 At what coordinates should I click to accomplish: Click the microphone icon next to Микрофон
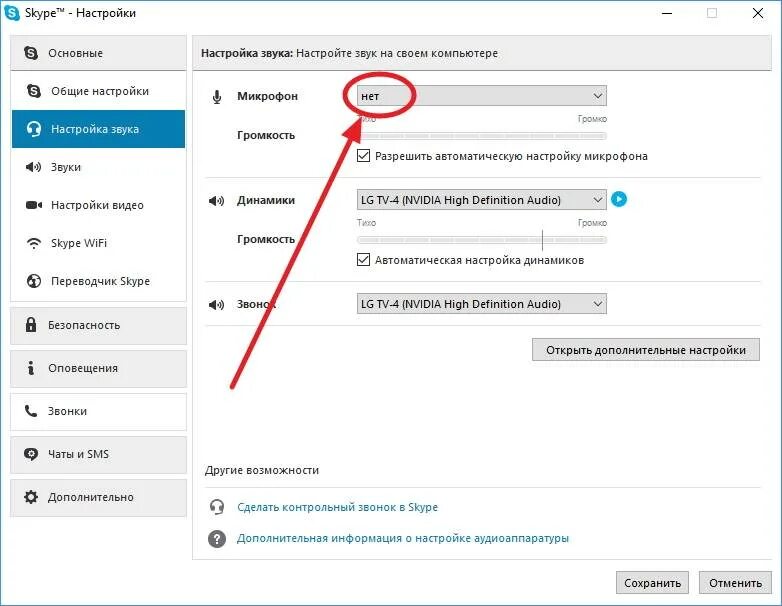216,97
